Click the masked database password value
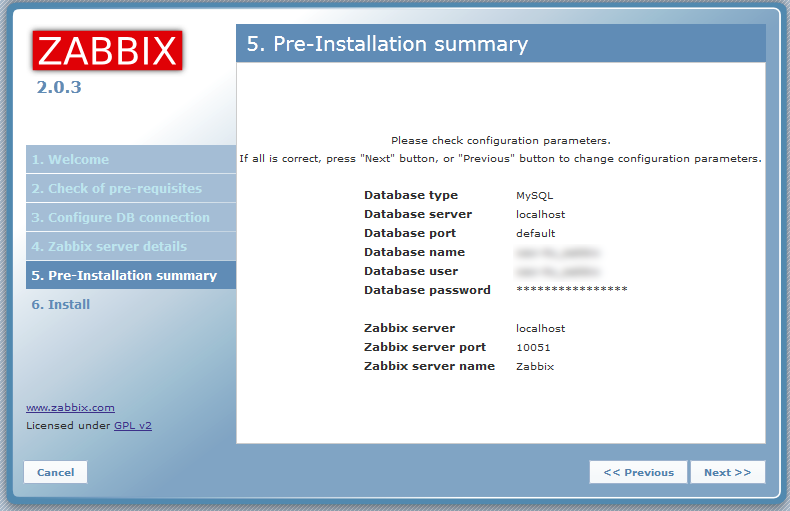Viewport: 790px width, 511px height. tap(571, 290)
